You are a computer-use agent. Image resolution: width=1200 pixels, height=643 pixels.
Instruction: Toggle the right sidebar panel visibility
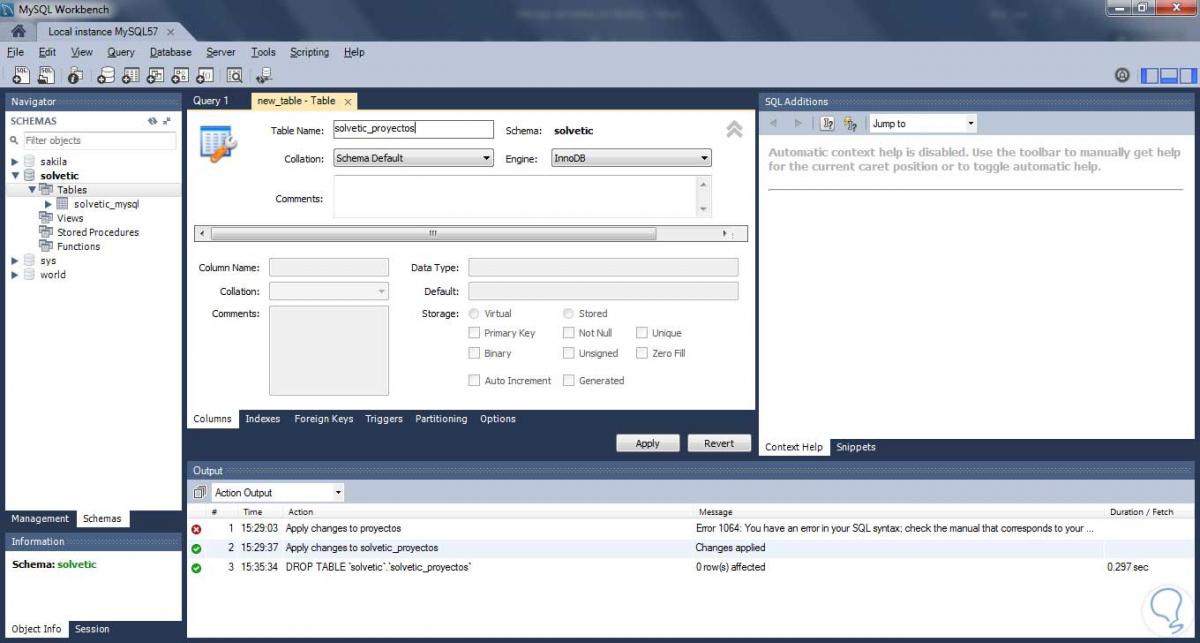1187,75
